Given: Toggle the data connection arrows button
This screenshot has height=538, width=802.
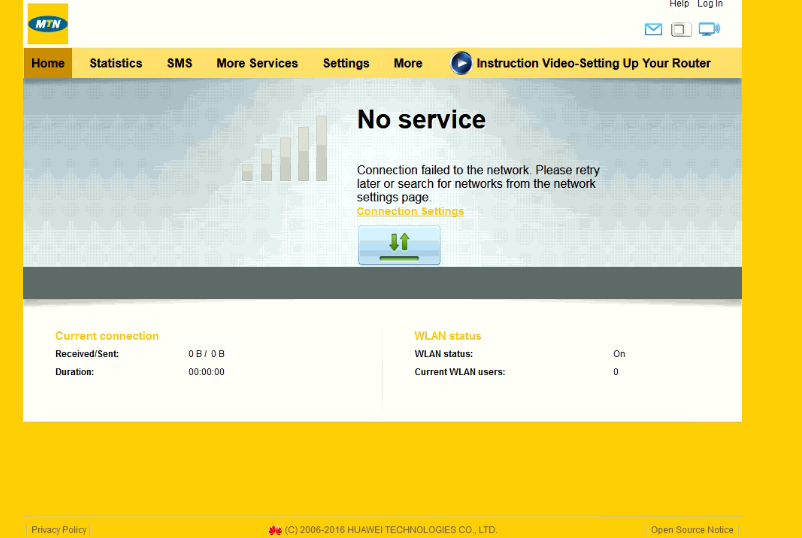Looking at the screenshot, I should [x=399, y=245].
